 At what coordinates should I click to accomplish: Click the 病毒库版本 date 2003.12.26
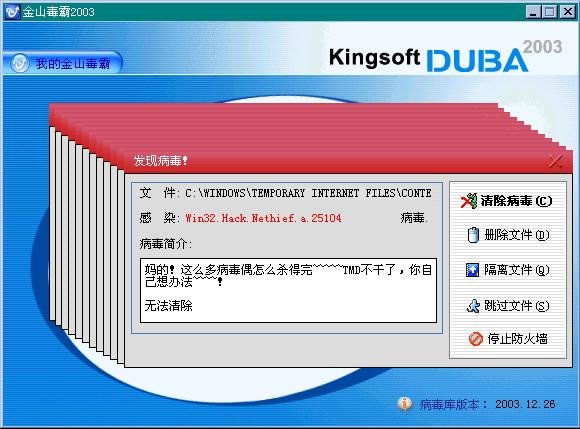coord(525,404)
